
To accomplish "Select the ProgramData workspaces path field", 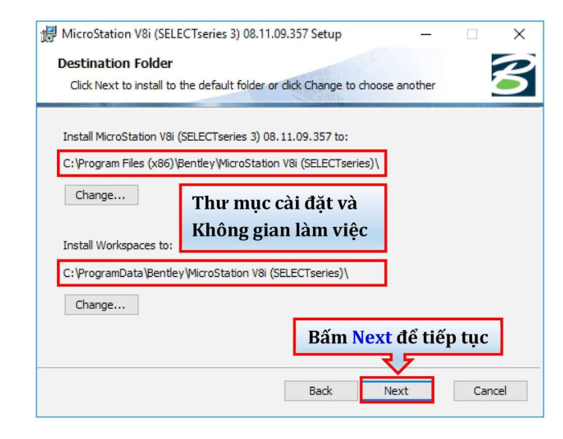I will [222, 274].
